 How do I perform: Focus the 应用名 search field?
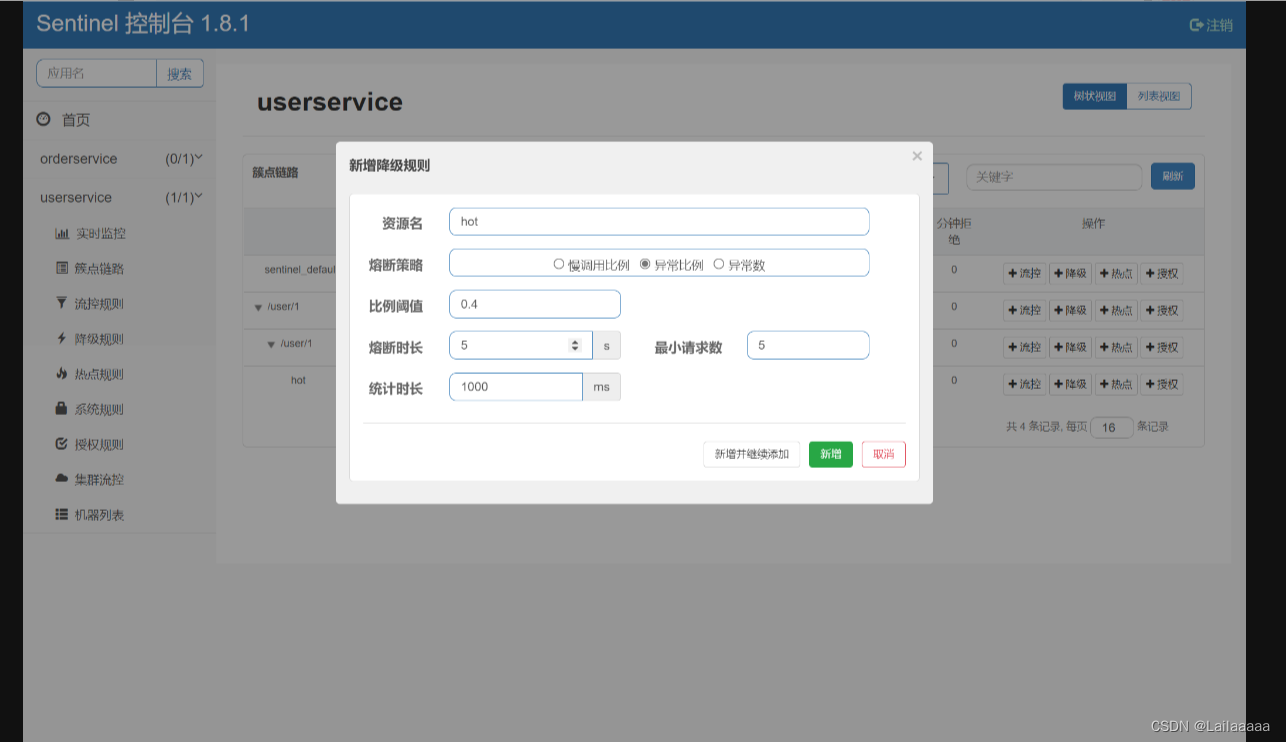pos(97,73)
